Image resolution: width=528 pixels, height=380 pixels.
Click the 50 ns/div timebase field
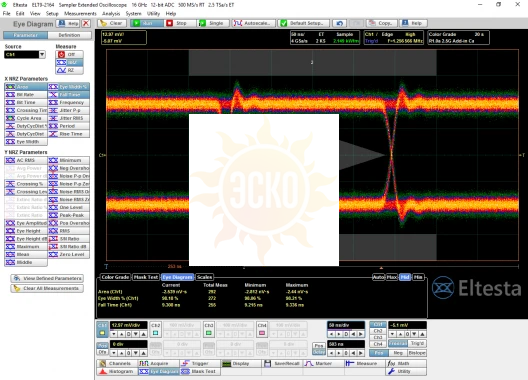[x=346, y=325]
